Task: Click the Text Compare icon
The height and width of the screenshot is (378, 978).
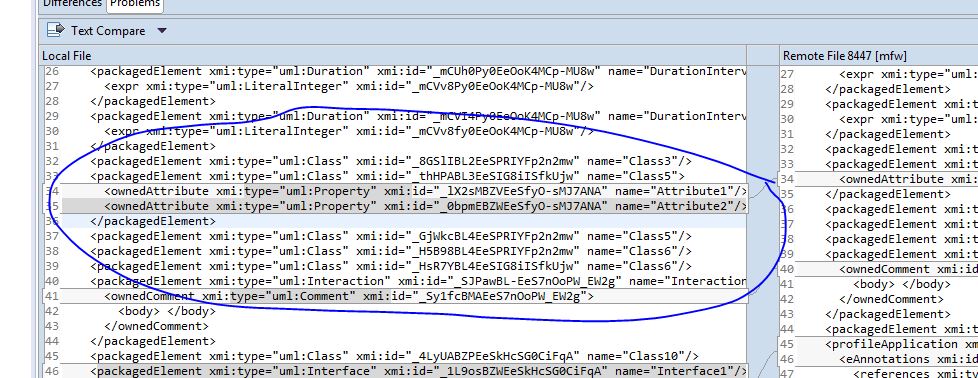Action: (56, 30)
